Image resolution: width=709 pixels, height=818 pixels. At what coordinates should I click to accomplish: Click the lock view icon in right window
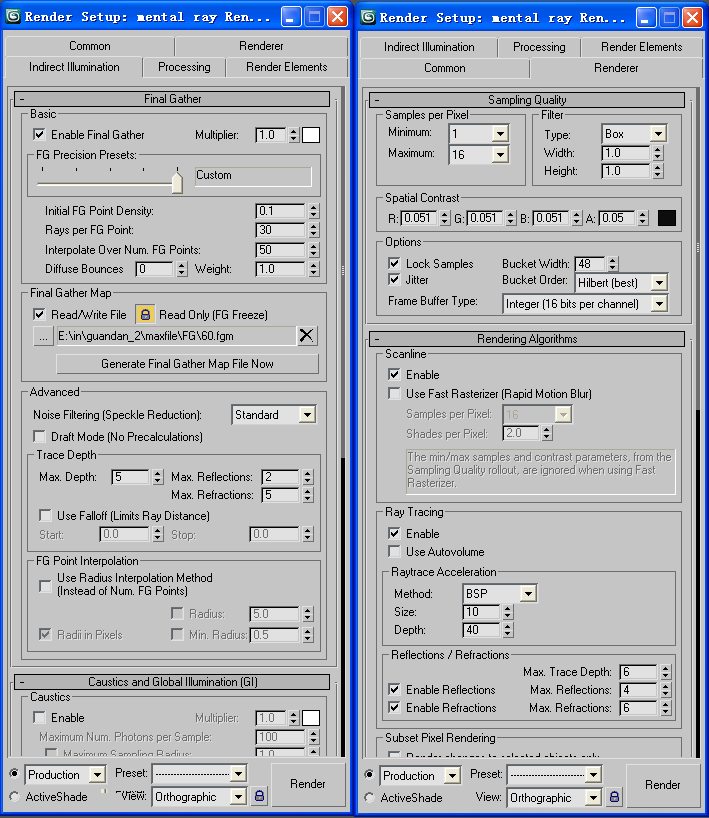tap(615, 797)
